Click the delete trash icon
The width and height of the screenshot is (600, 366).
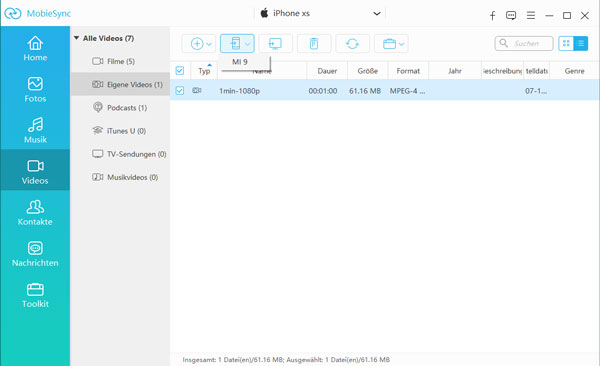314,44
